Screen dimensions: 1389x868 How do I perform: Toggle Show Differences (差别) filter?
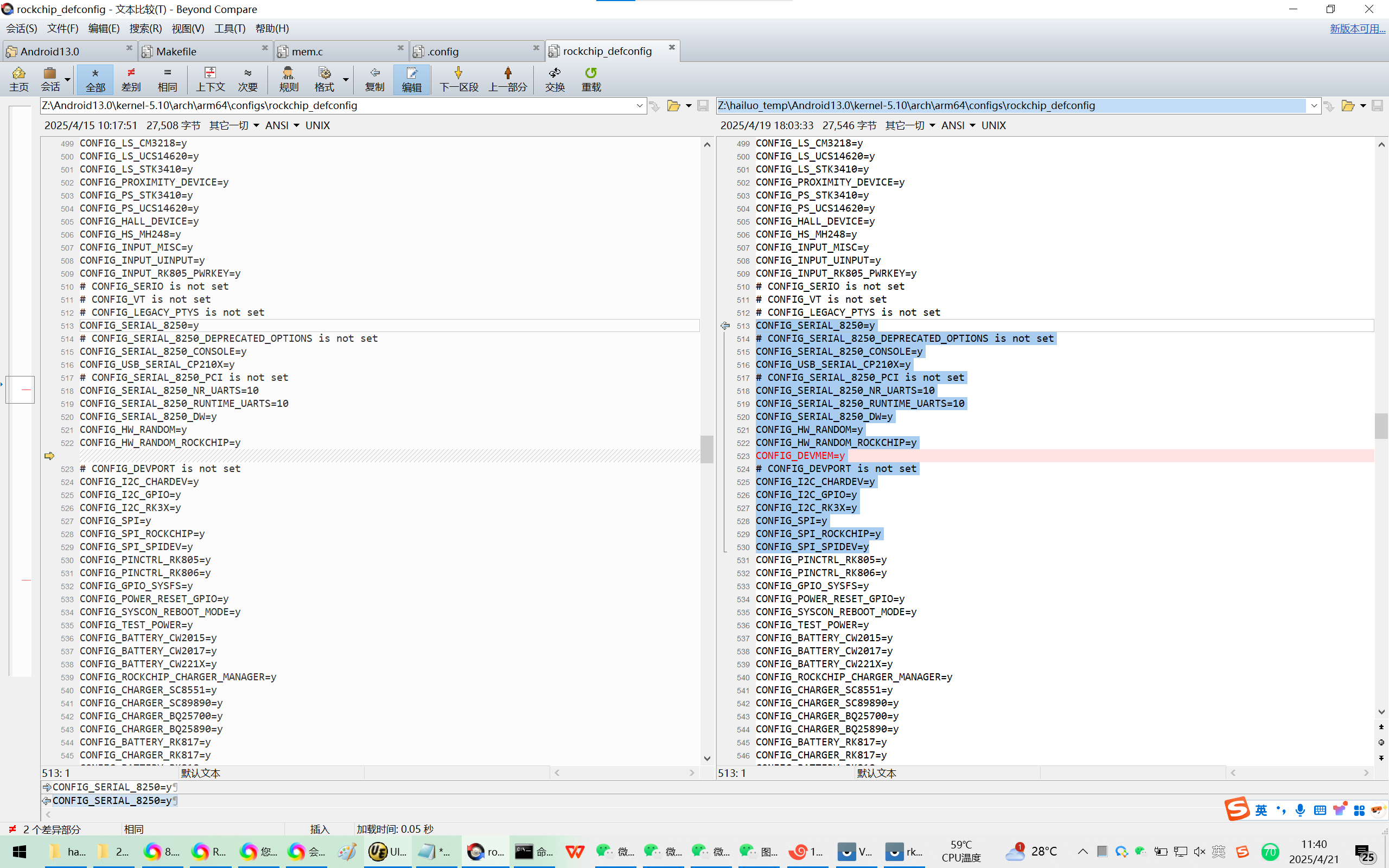click(x=131, y=79)
